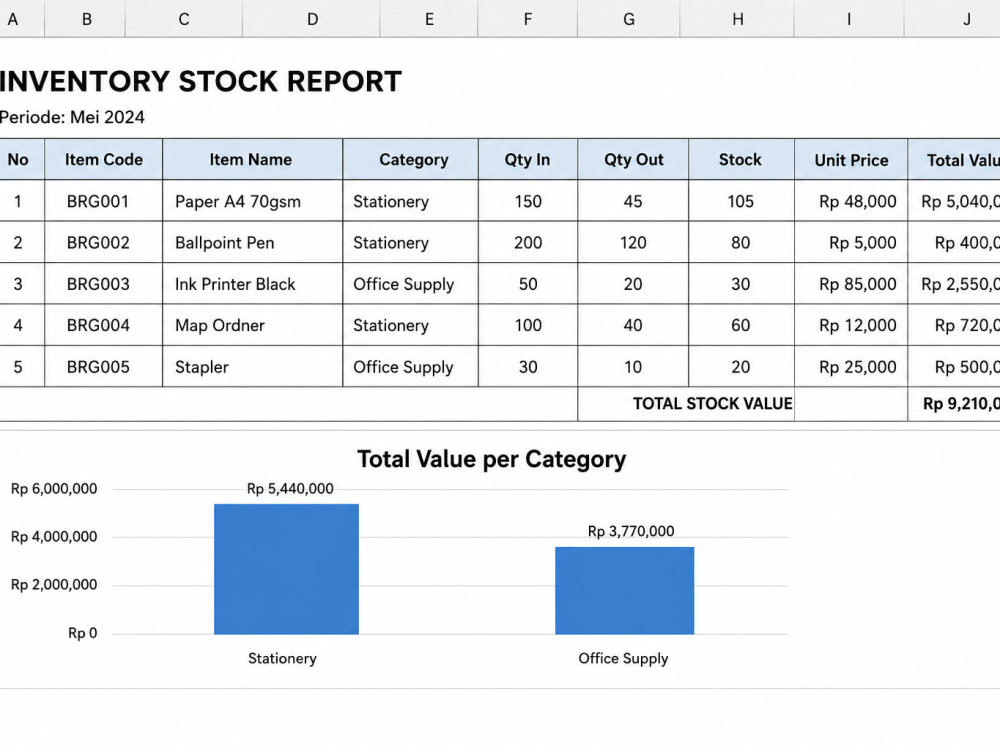Select column D header
The height and width of the screenshot is (749, 1000).
coord(311,19)
